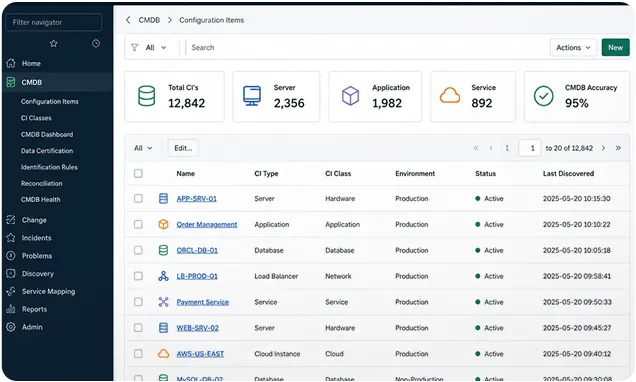The height and width of the screenshot is (382, 636).
Task: Open the All dropdown beside Edit button
Action: point(143,148)
